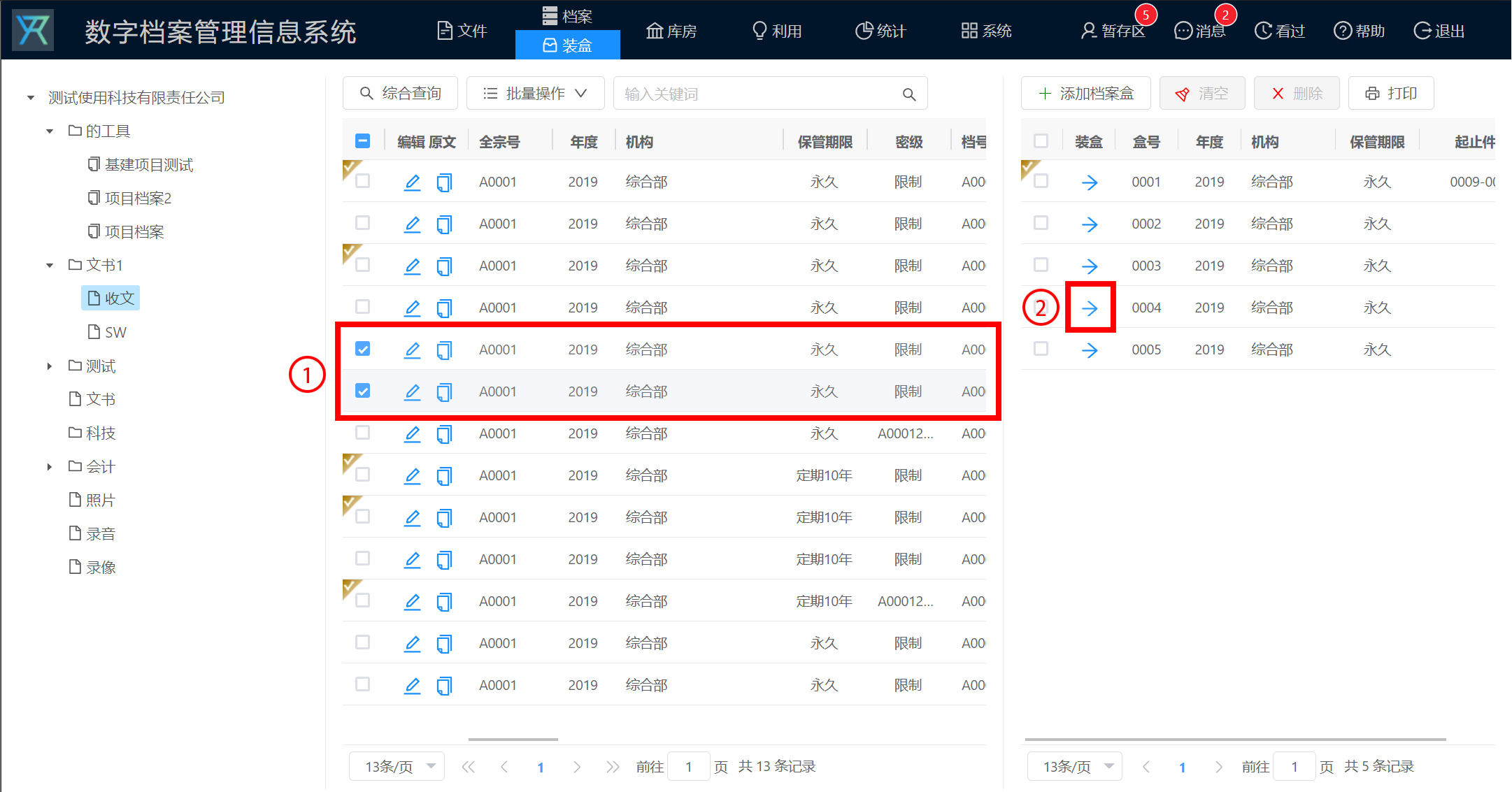Image resolution: width=1512 pixels, height=792 pixels.
Task: Open the 利用 section
Action: pos(776,31)
